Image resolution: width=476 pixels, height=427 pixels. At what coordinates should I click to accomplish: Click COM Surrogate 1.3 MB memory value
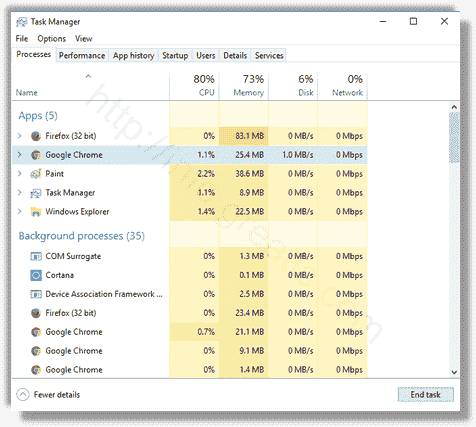(x=252, y=256)
